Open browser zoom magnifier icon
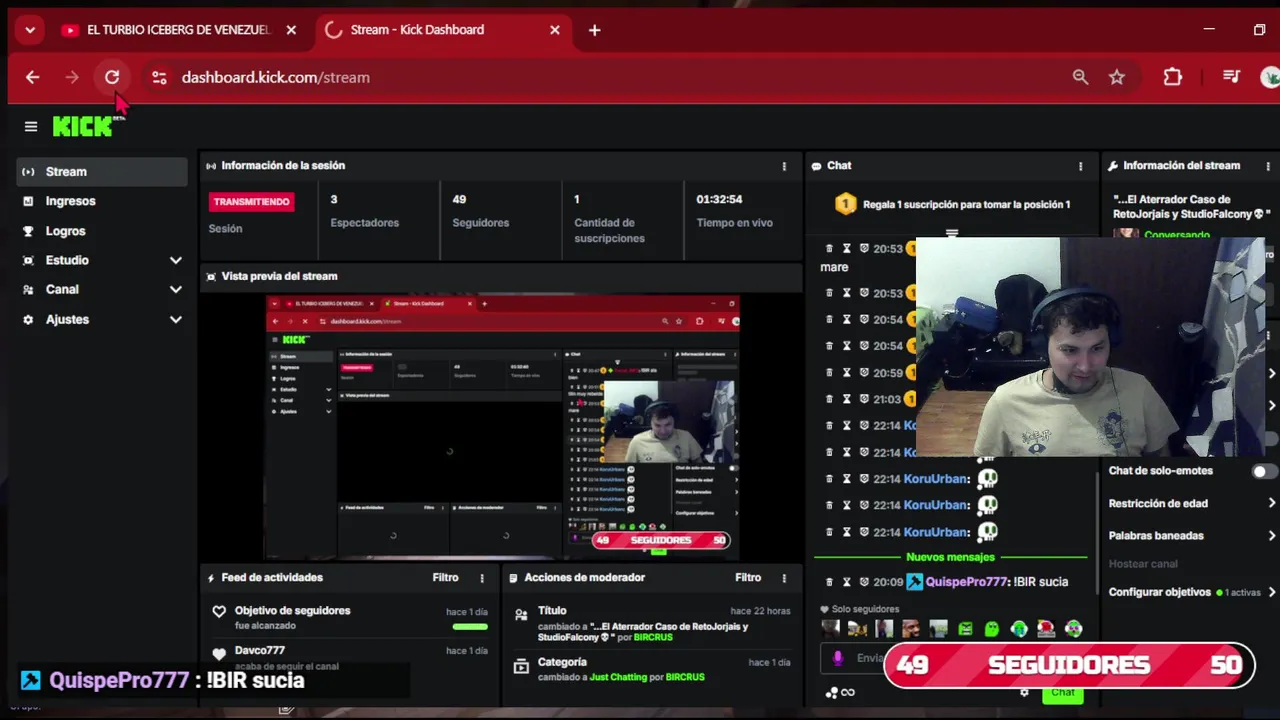This screenshot has height=720, width=1280. pyautogui.click(x=1080, y=77)
